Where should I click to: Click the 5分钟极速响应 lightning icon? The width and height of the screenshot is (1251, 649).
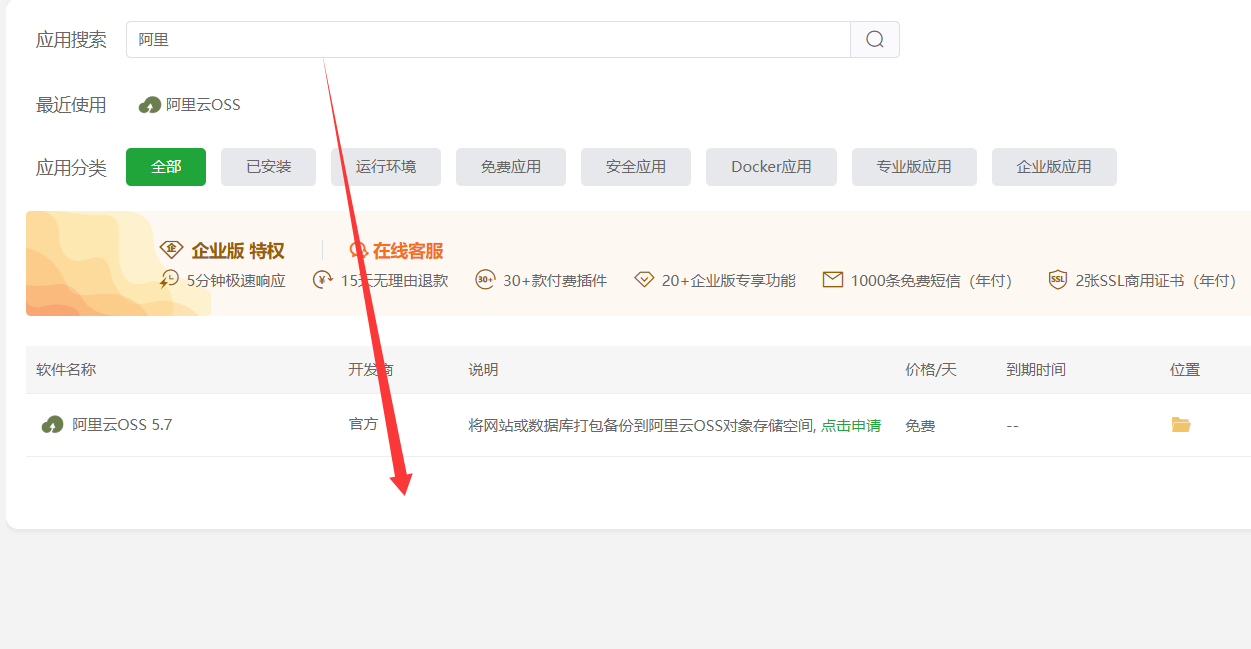click(x=170, y=280)
